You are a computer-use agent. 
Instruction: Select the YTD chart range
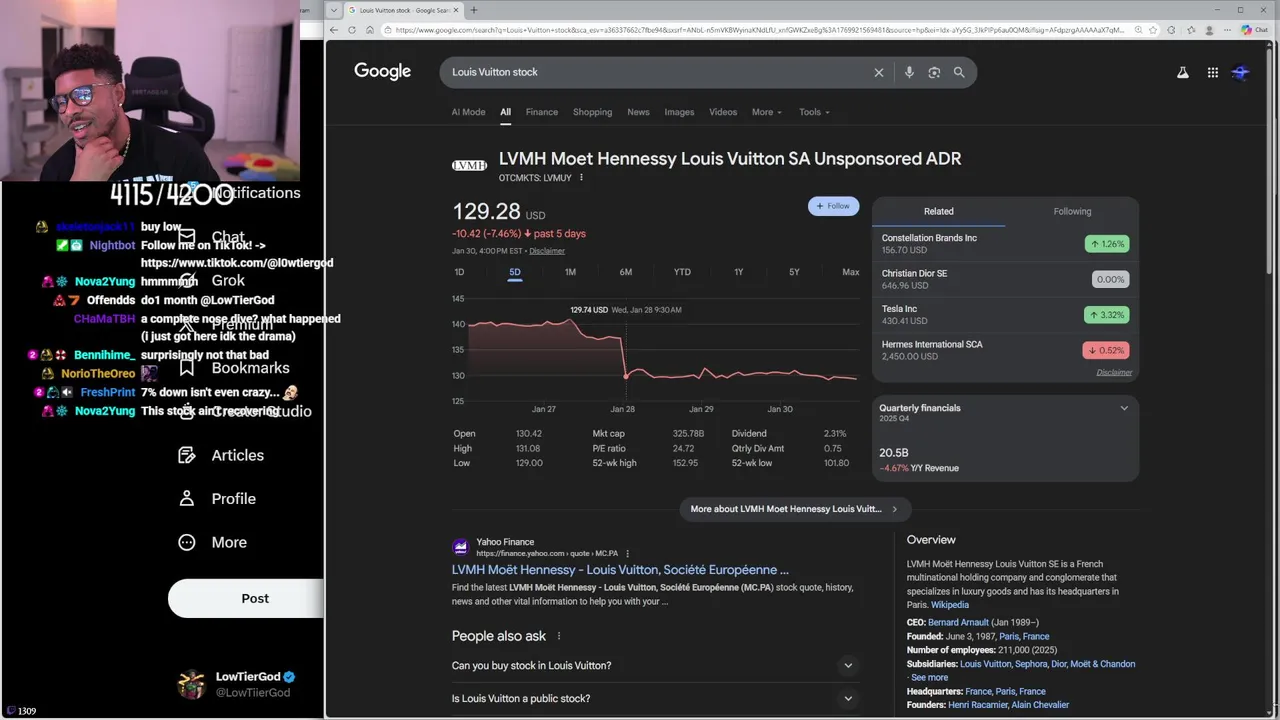682,272
